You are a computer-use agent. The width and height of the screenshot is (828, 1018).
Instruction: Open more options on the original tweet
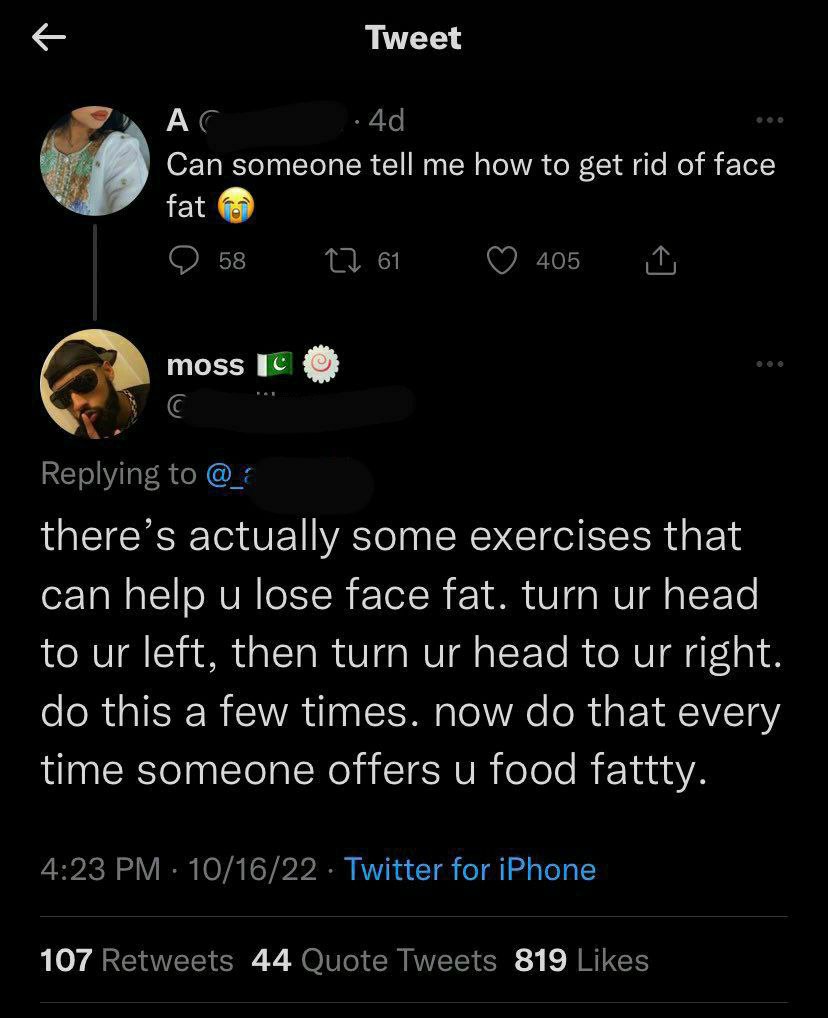coord(770,120)
